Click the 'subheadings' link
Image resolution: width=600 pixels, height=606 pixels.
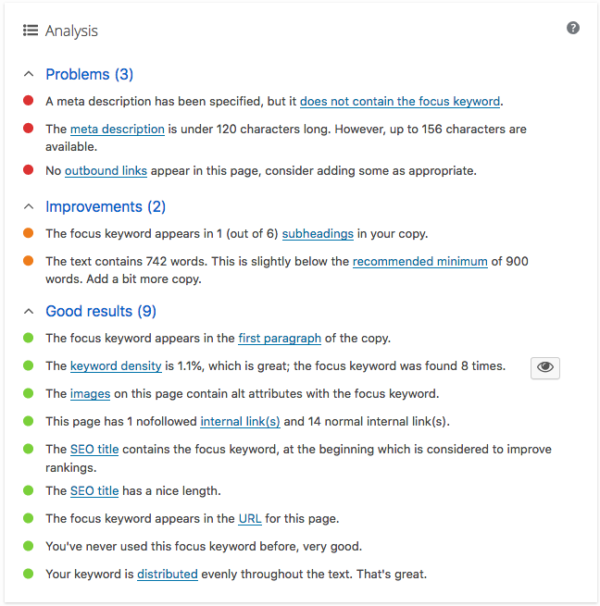click(x=317, y=234)
